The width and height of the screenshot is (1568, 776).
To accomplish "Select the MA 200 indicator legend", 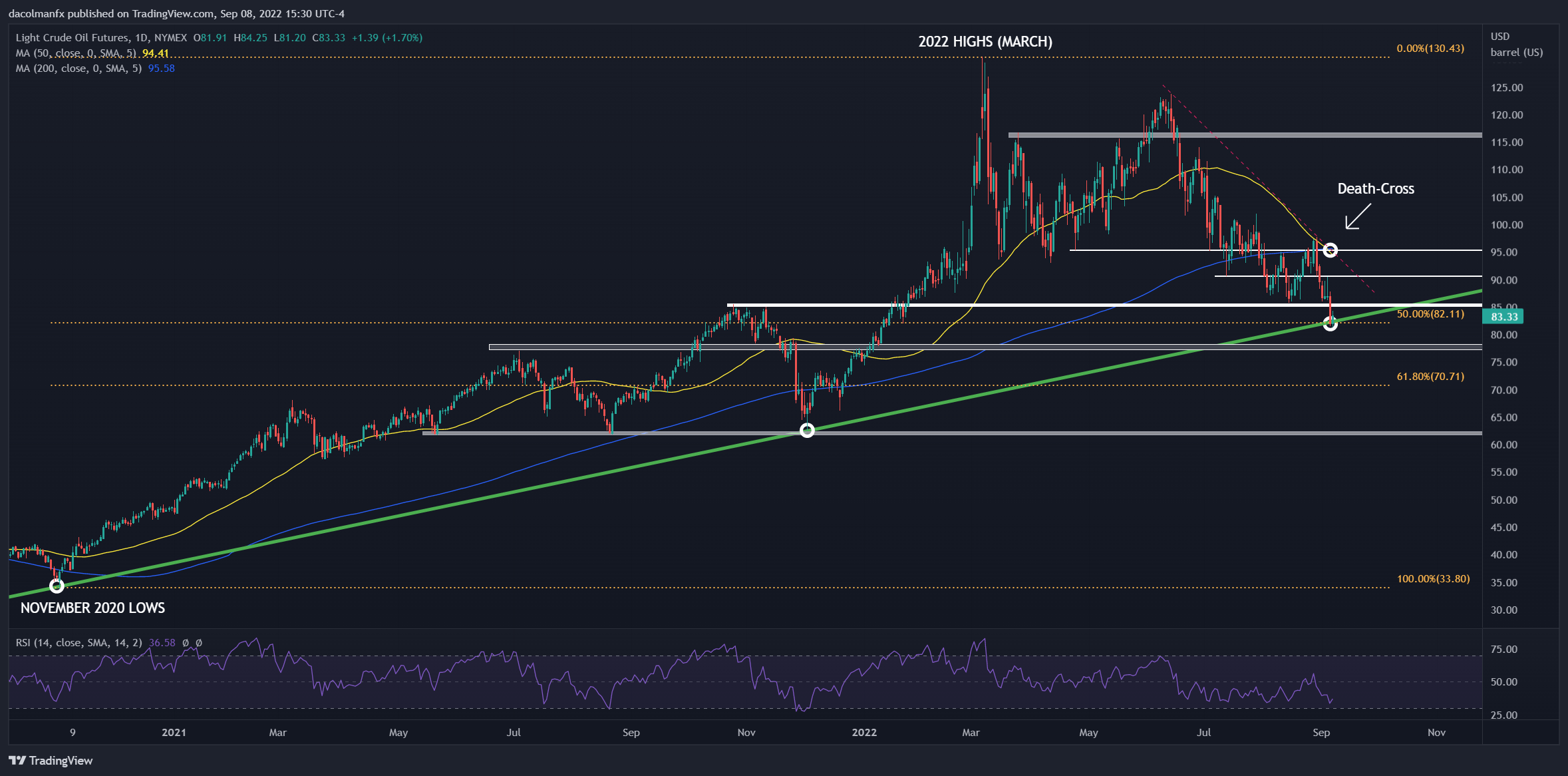I will pyautogui.click(x=78, y=69).
